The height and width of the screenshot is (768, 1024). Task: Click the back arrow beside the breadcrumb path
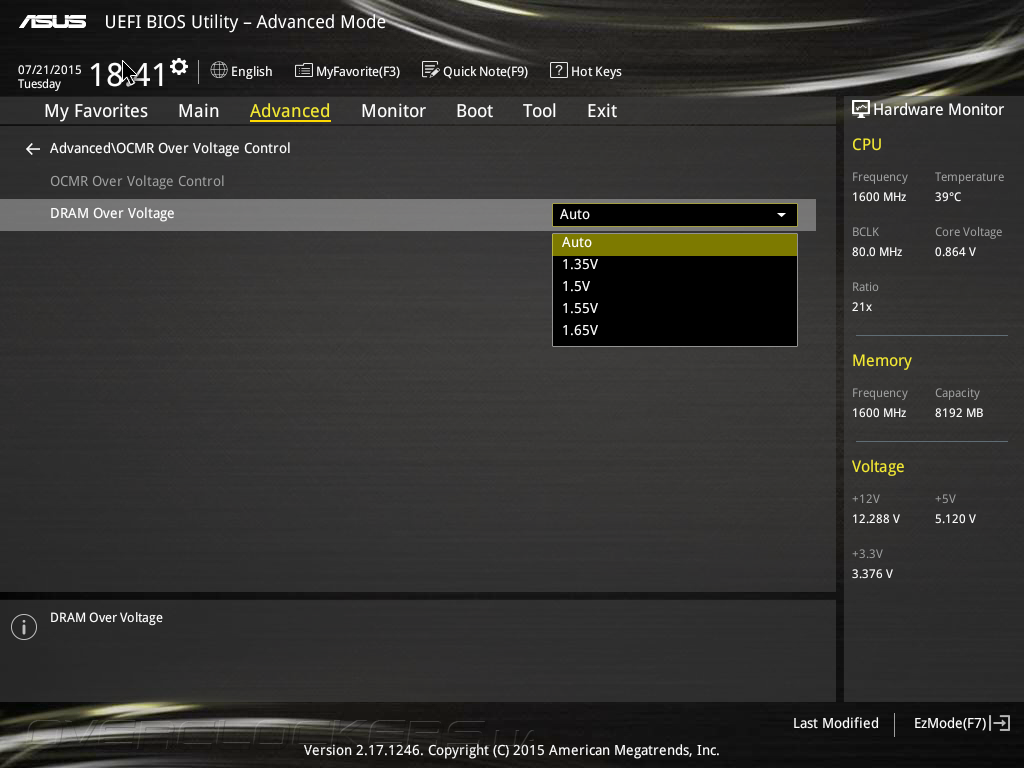tap(33, 149)
